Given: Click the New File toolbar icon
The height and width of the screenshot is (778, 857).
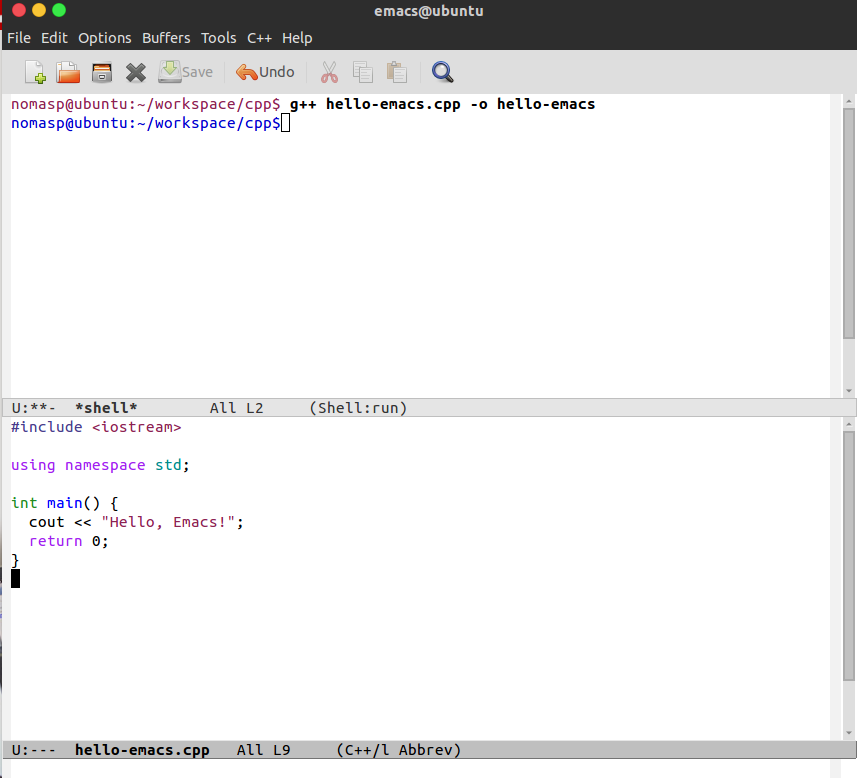Looking at the screenshot, I should pos(36,72).
